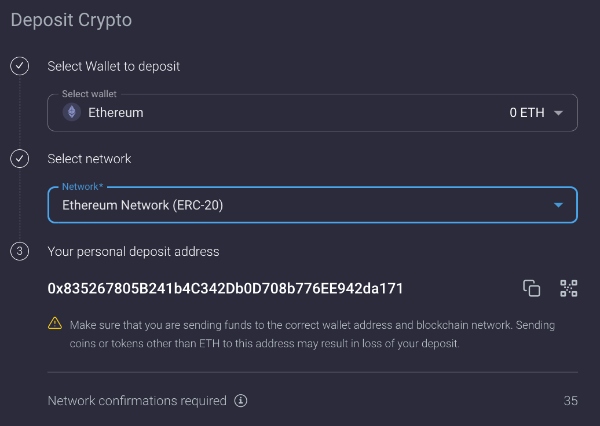Click the step one checkmark circle
The height and width of the screenshot is (426, 600).
click(x=20, y=66)
